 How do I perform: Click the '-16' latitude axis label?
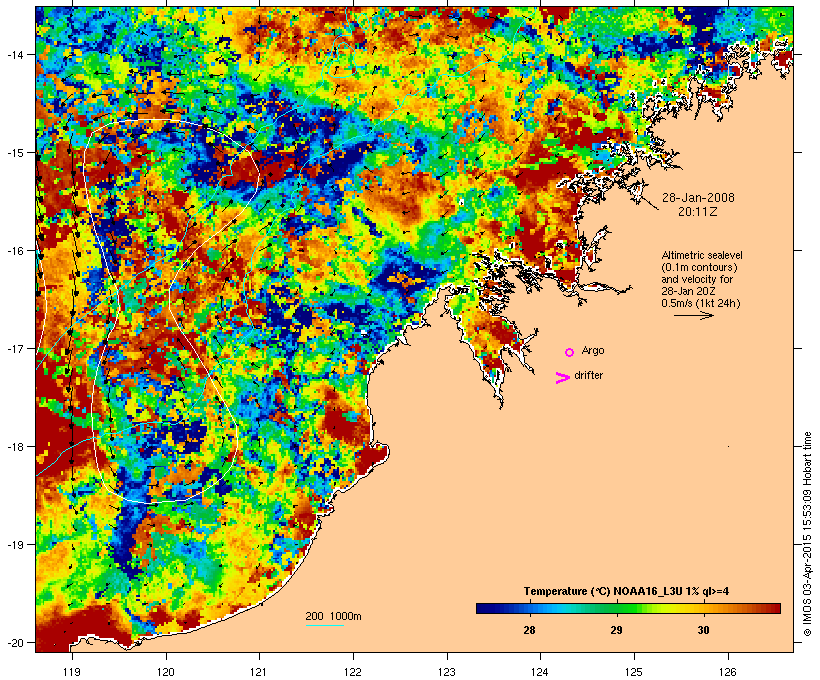[14, 251]
